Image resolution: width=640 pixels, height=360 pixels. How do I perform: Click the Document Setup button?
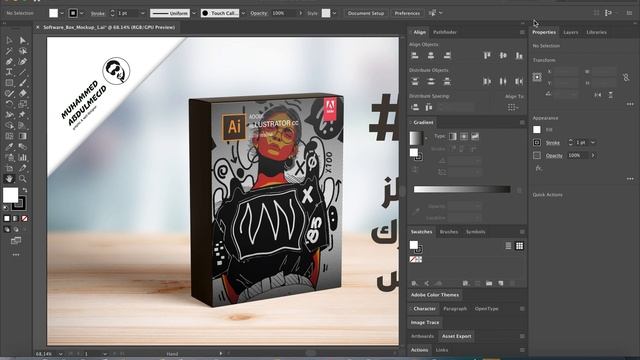(x=366, y=13)
